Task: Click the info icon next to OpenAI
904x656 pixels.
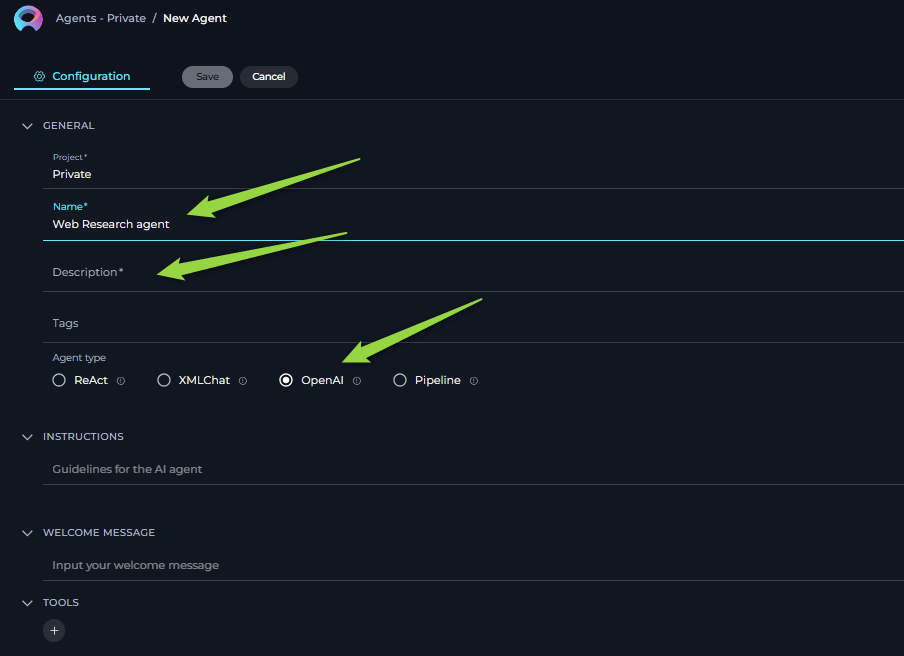Action: (357, 381)
